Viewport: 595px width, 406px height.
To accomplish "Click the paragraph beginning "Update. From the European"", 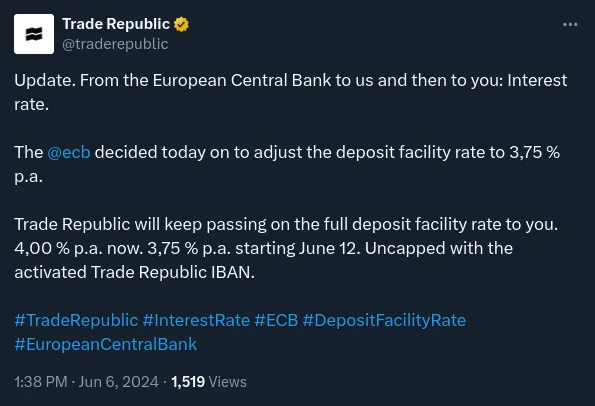I will click(x=291, y=92).
